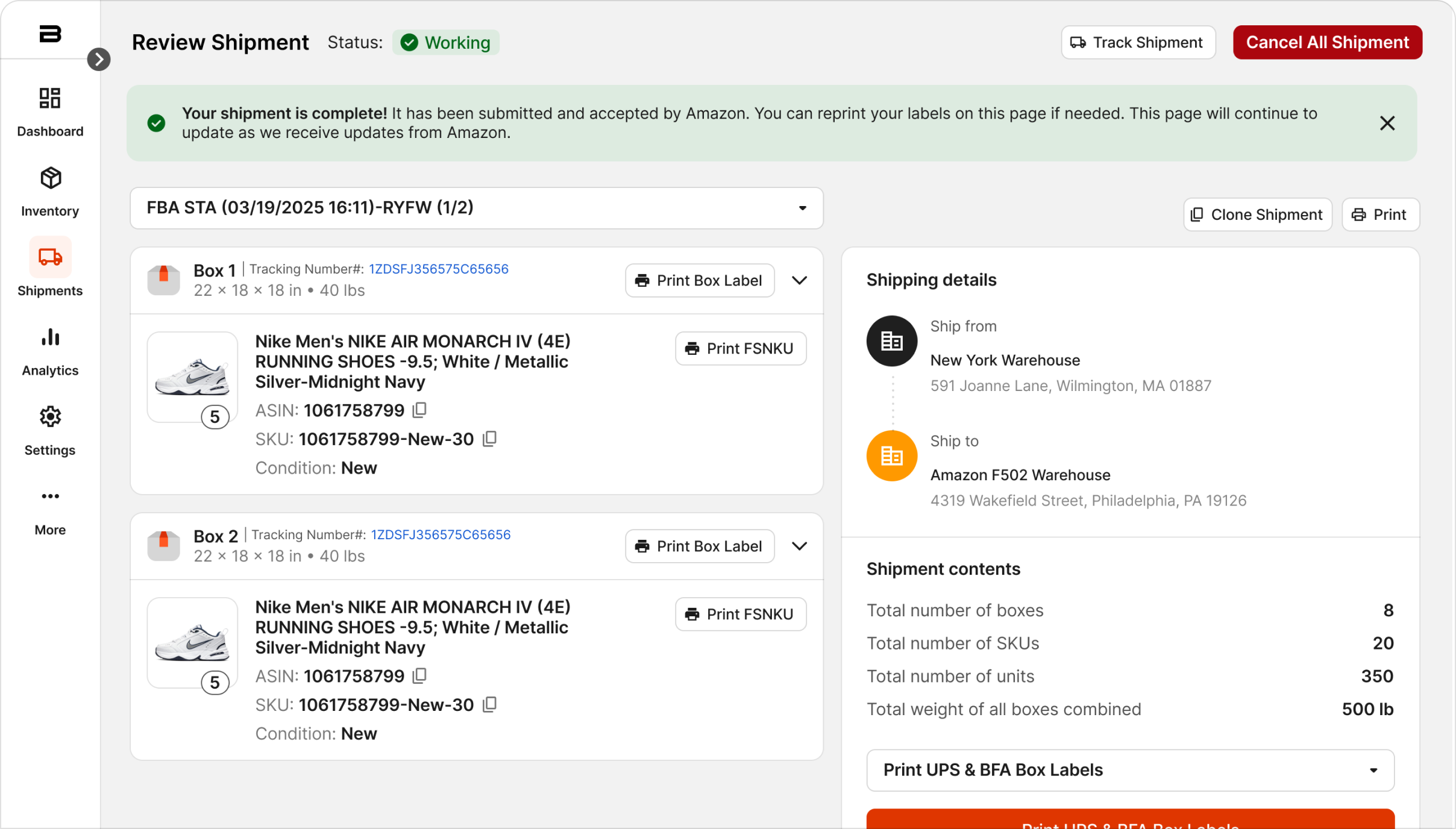This screenshot has width=1456, height=829.
Task: Click total weight value 500 lb
Action: 1367,709
